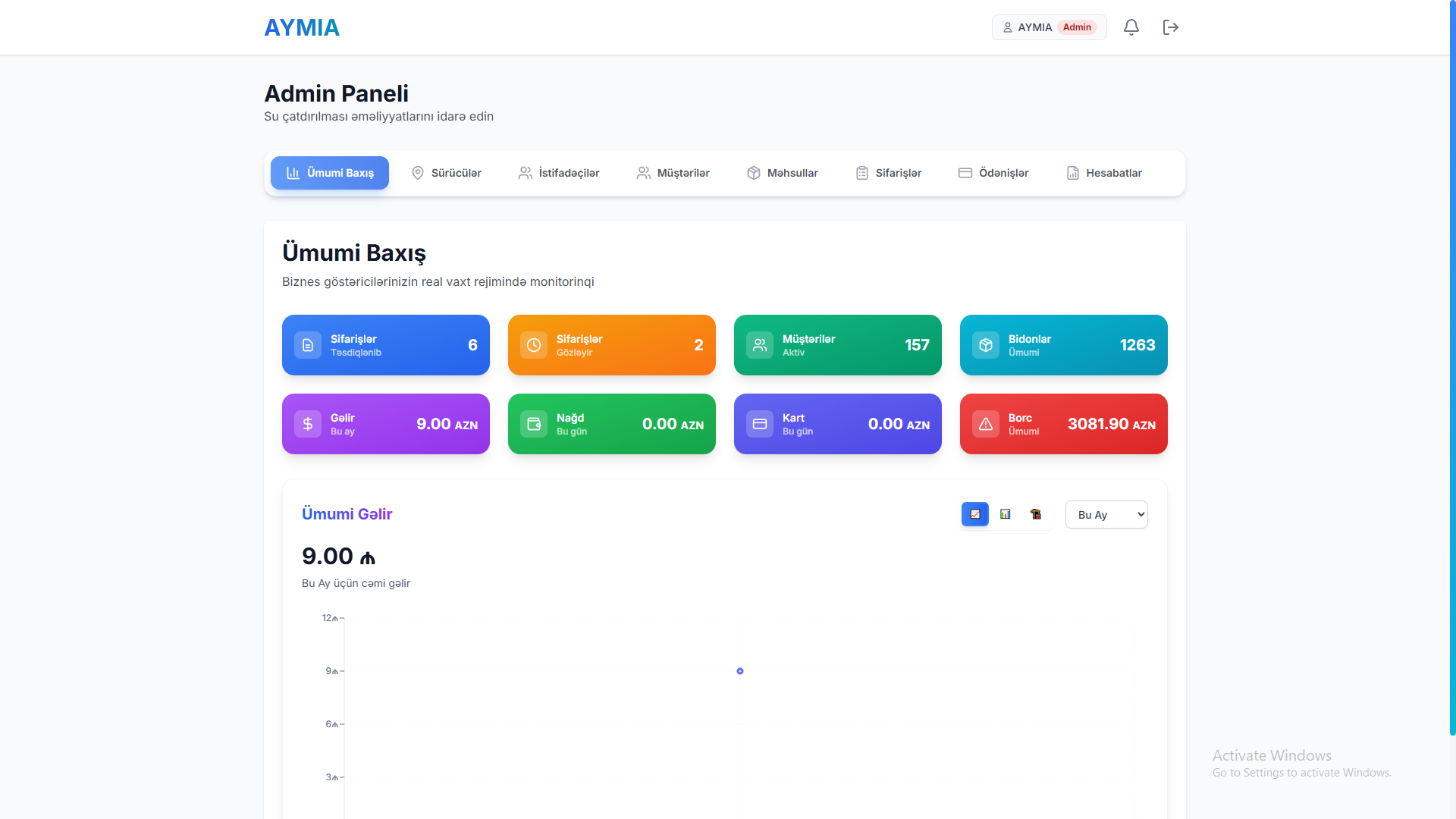Click the page vertical scrollbar
Image resolution: width=1456 pixels, height=819 pixels.
(x=1452, y=368)
